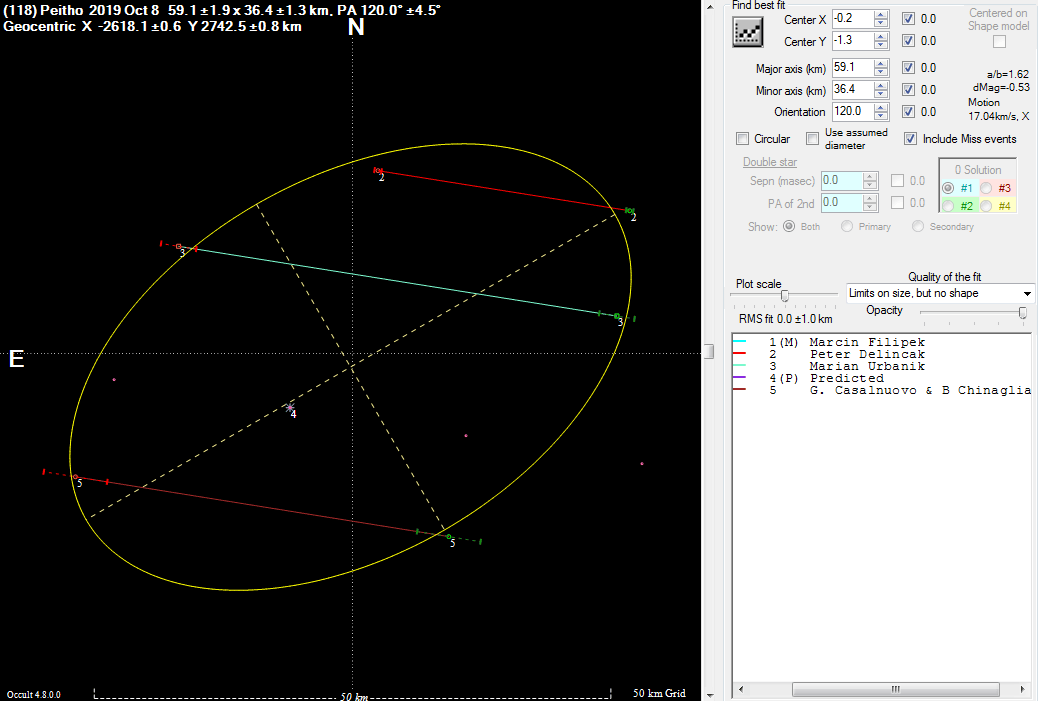Click the "0 Solution" label
The image size is (1038, 701).
[978, 170]
